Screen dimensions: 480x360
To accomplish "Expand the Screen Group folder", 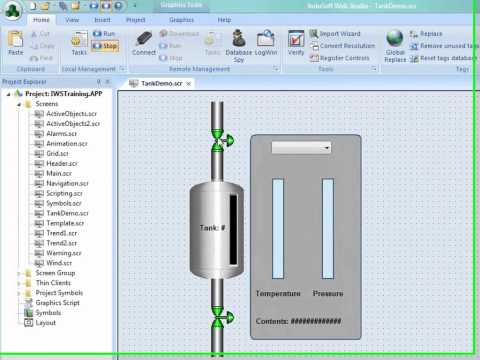I will point(19,273).
